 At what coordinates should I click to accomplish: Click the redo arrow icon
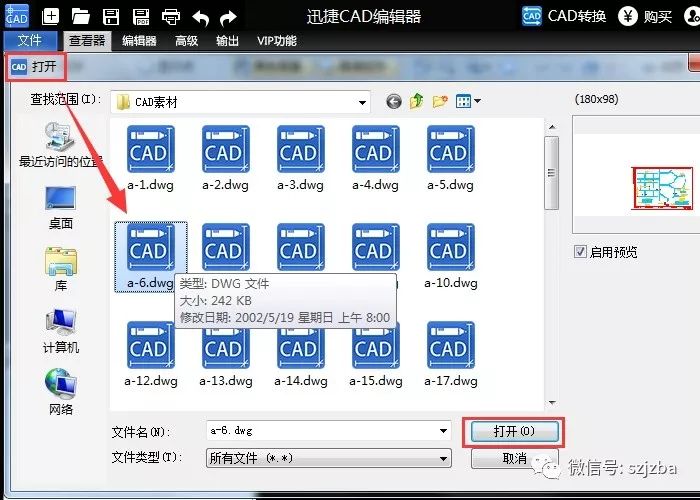(x=229, y=16)
